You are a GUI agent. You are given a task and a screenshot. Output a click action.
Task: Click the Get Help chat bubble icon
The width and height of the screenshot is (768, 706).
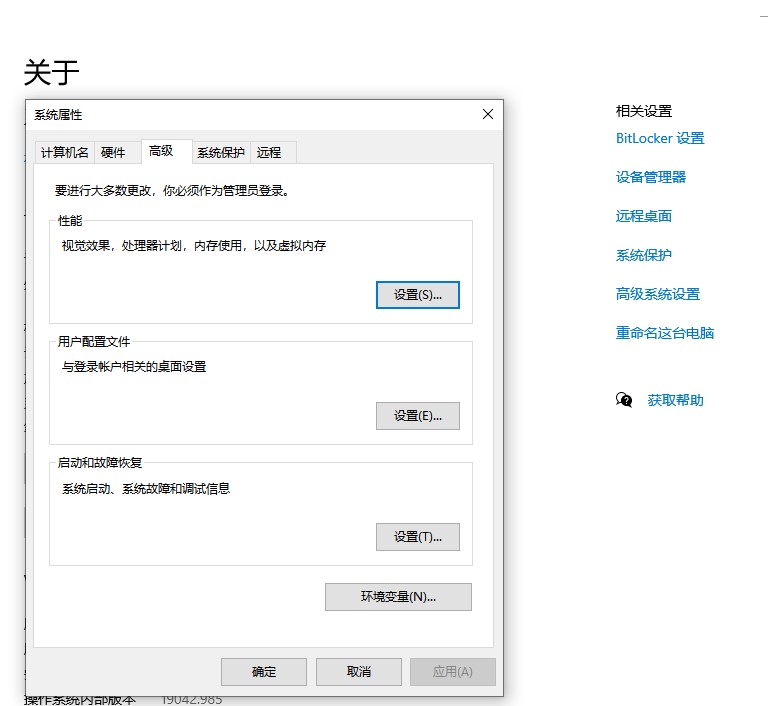tap(624, 400)
